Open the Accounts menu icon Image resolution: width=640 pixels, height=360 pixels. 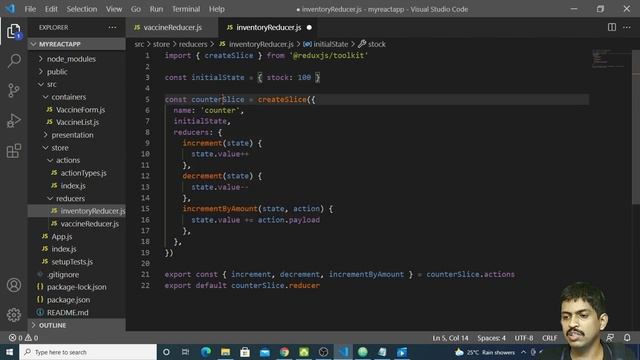click(14, 285)
